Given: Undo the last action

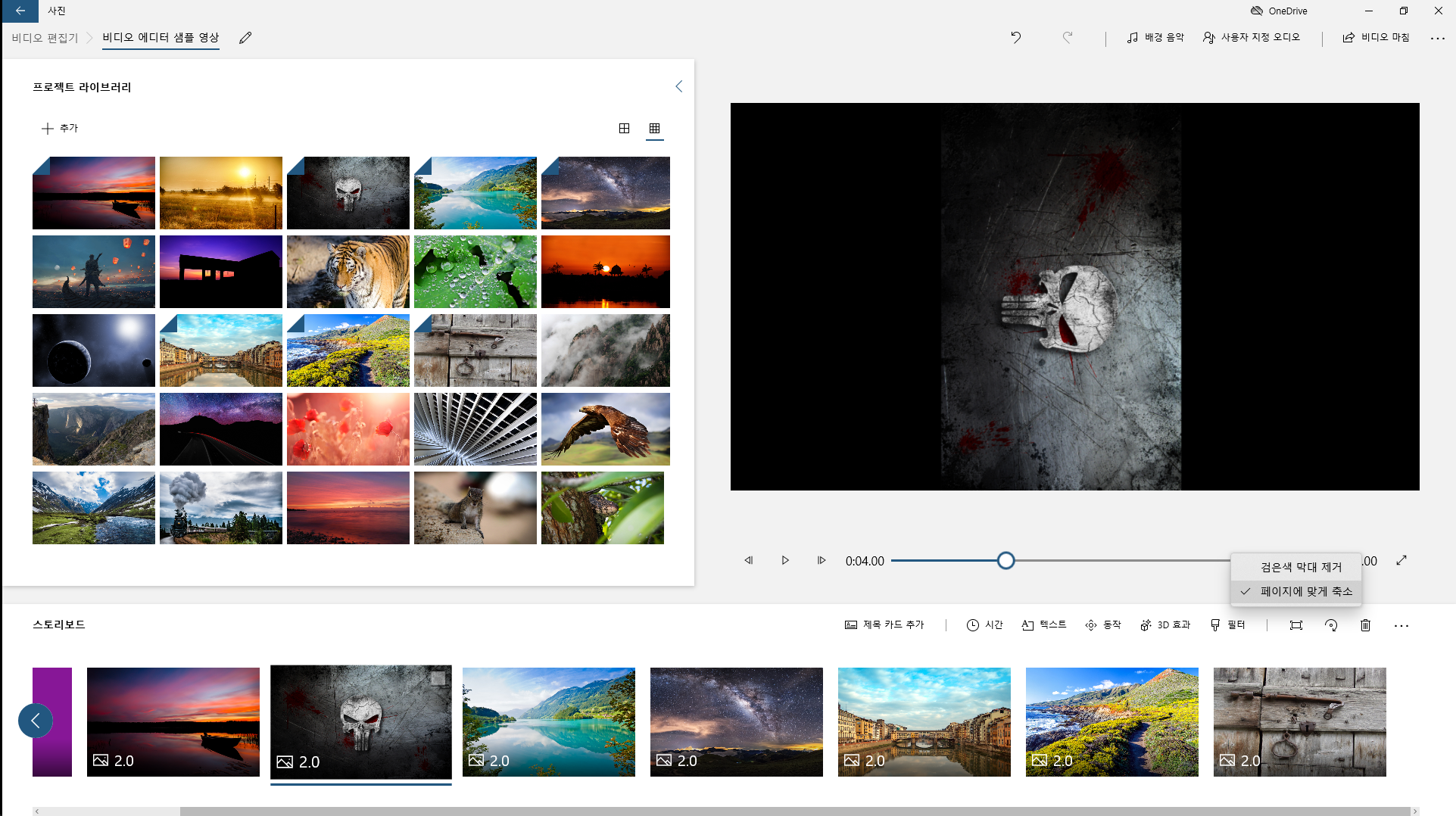Looking at the screenshot, I should [x=1016, y=37].
